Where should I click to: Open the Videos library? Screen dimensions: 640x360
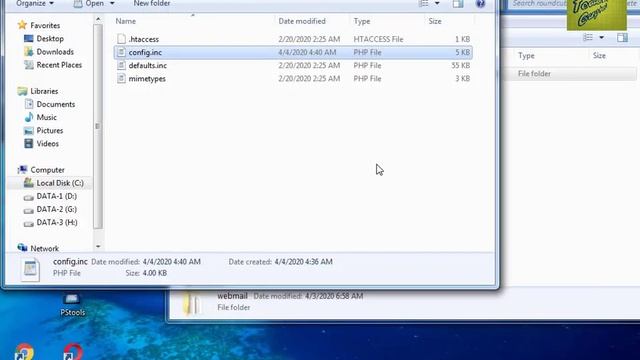tap(47, 144)
